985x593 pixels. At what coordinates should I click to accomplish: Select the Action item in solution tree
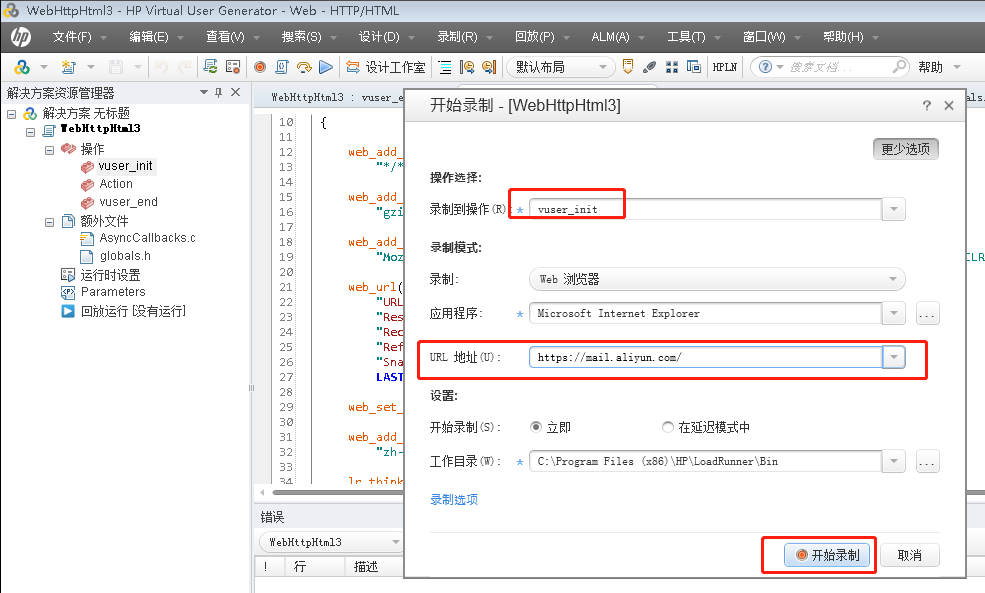116,184
